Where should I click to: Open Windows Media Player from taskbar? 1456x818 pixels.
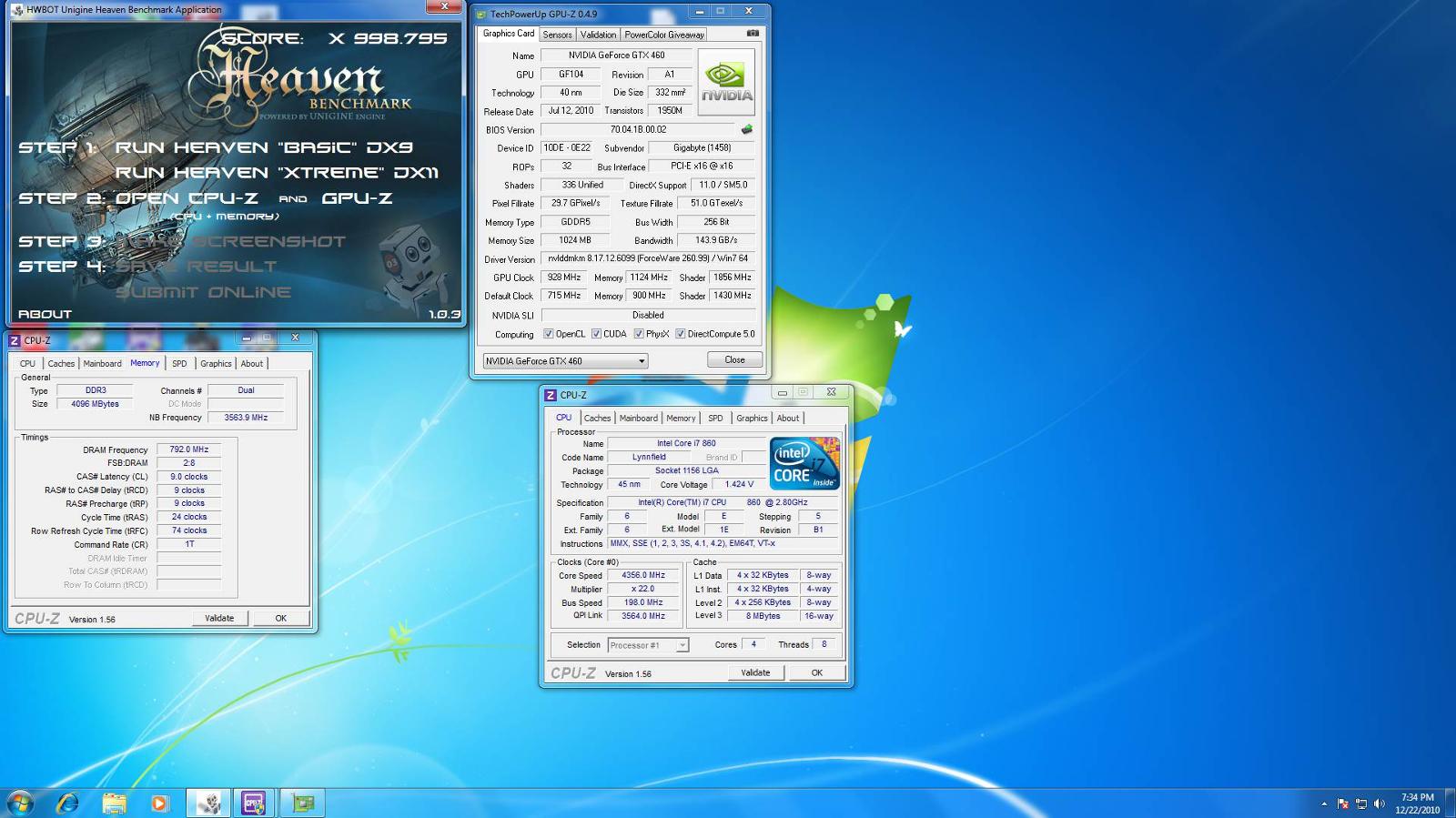159,803
